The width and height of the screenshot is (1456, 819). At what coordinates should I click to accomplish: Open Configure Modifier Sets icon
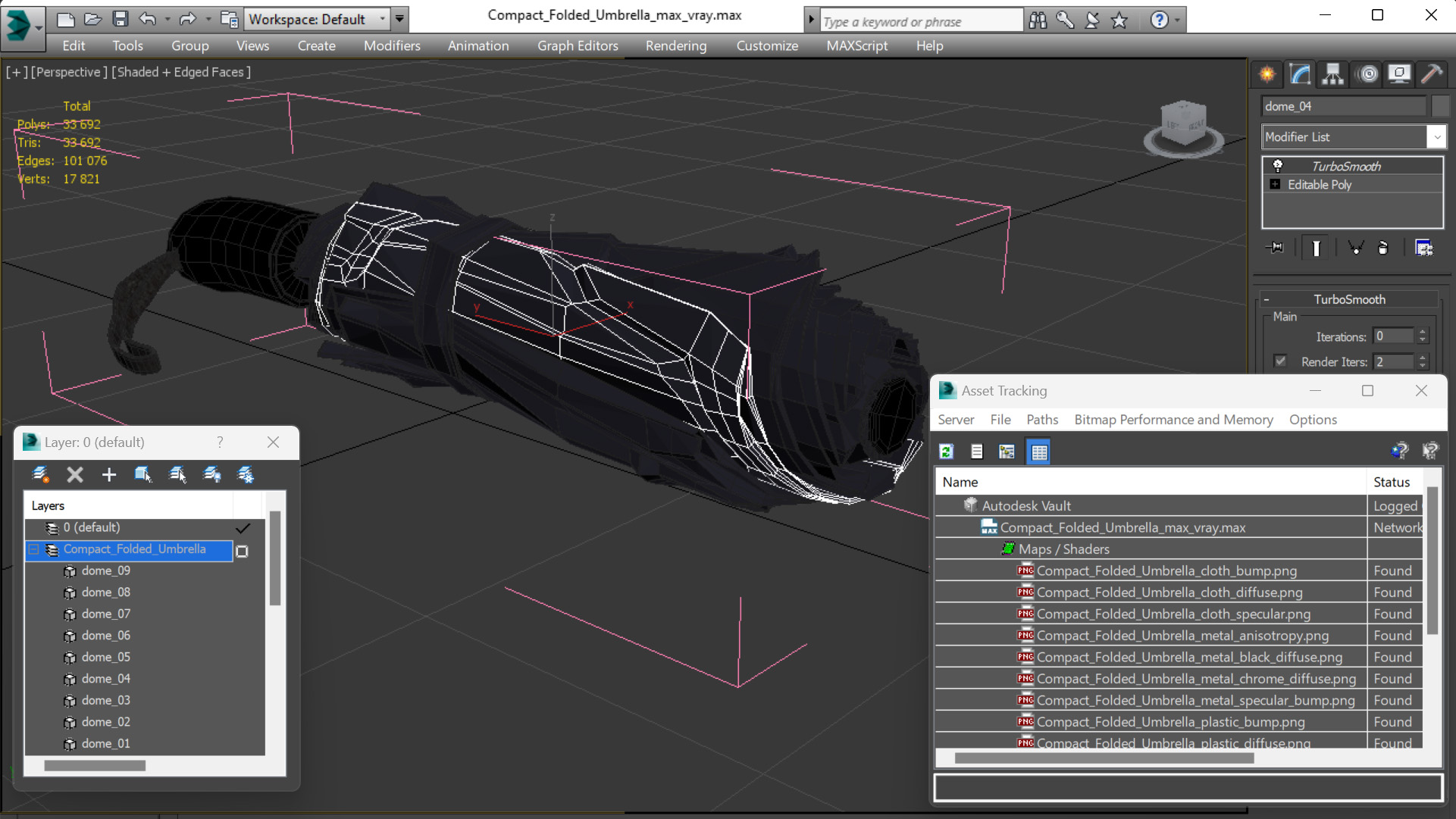point(1423,248)
